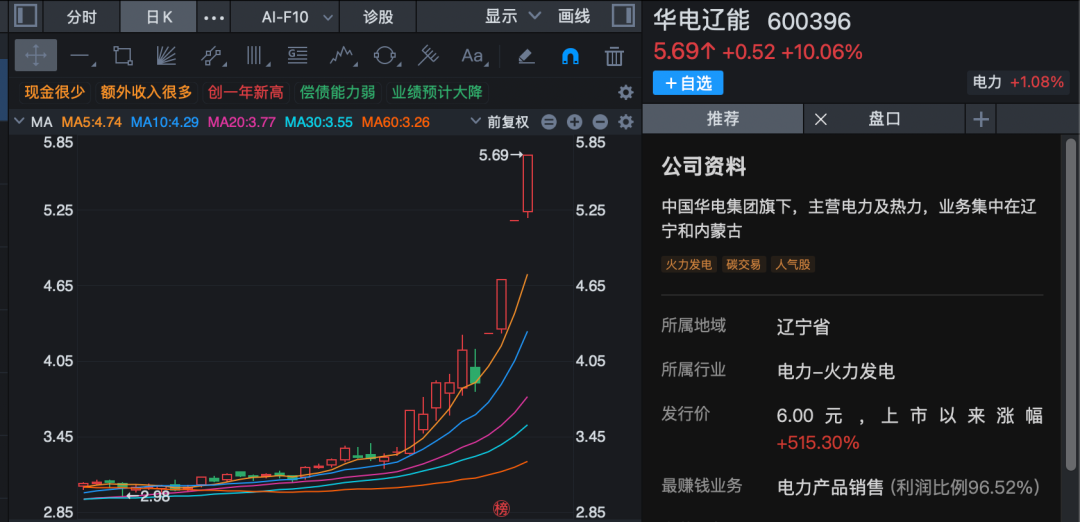Click the 公司资料 heading

click(x=704, y=166)
